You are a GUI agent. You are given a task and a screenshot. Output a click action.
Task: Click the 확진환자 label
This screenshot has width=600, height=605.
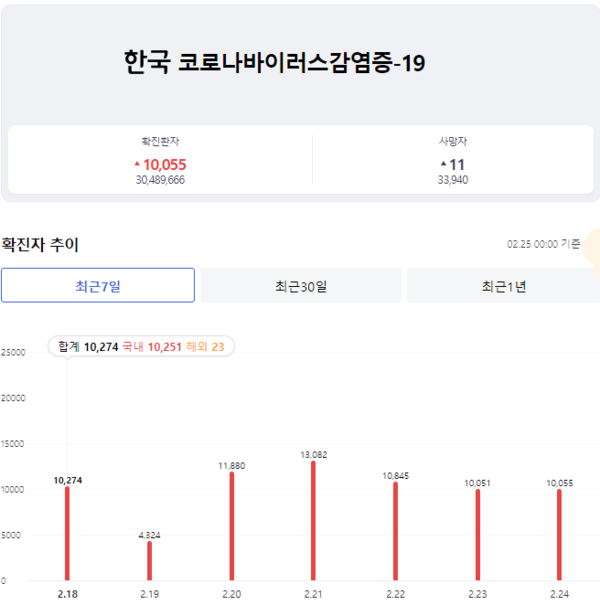point(160,142)
